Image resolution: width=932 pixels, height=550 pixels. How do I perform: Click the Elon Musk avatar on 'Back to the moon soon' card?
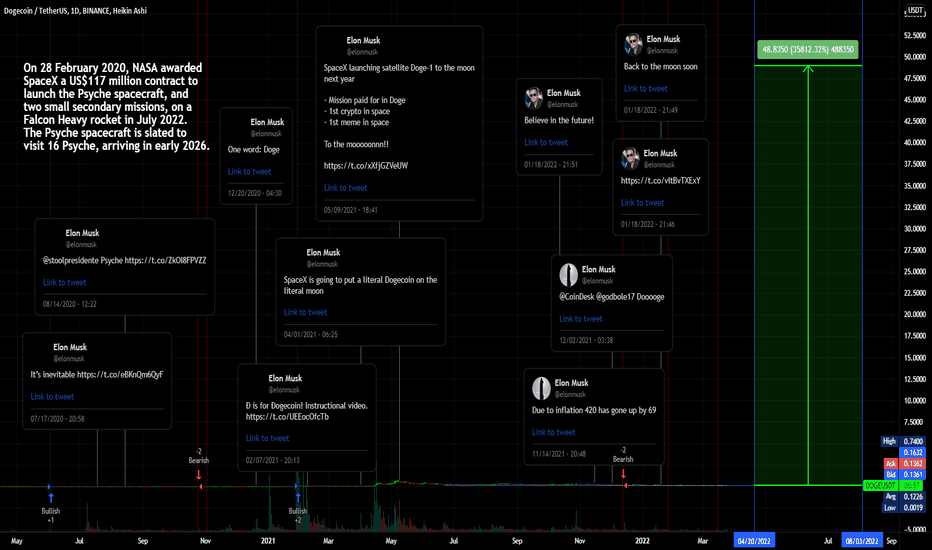(633, 44)
